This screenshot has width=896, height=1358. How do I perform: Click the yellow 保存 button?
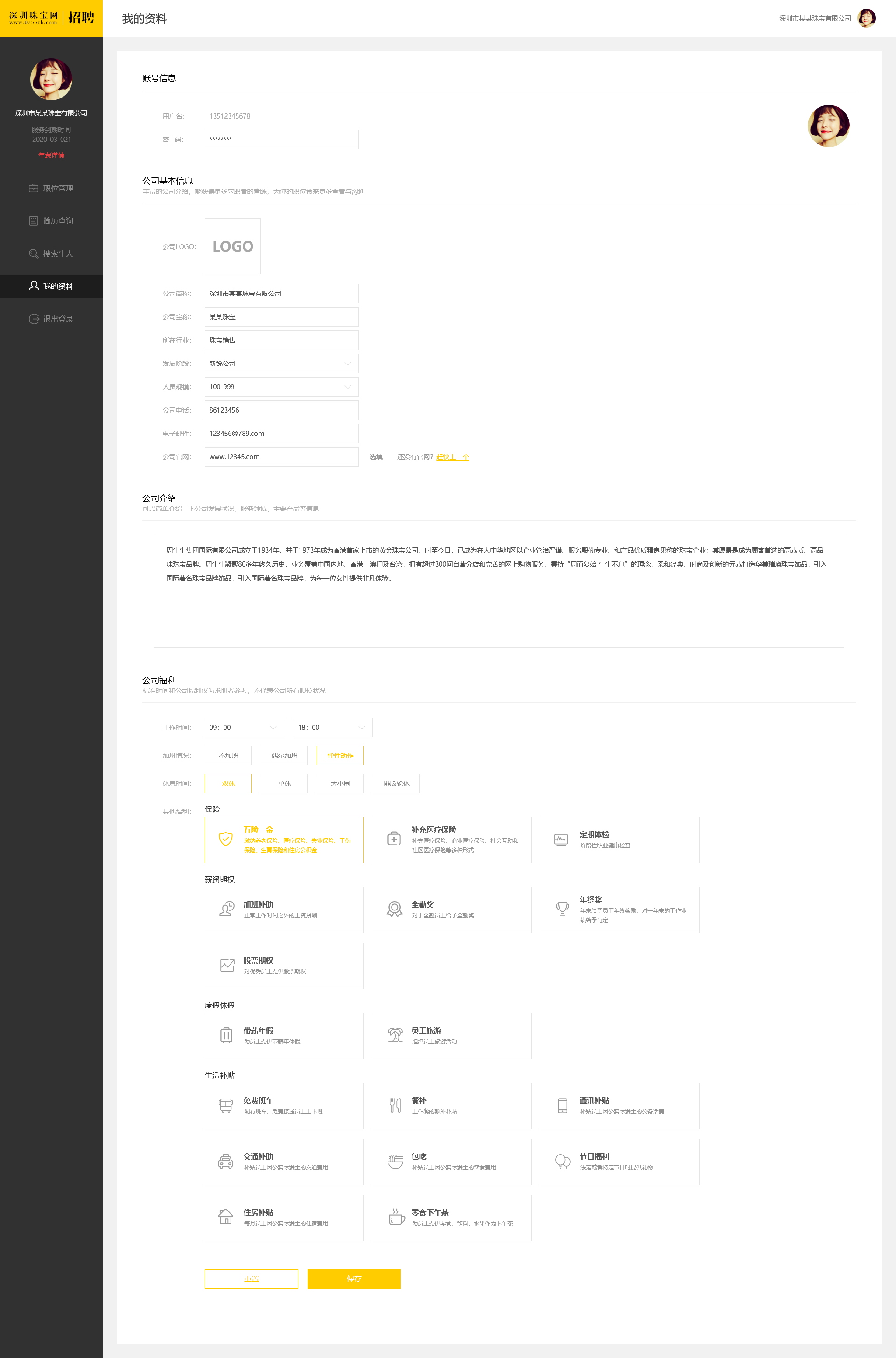(x=354, y=1279)
